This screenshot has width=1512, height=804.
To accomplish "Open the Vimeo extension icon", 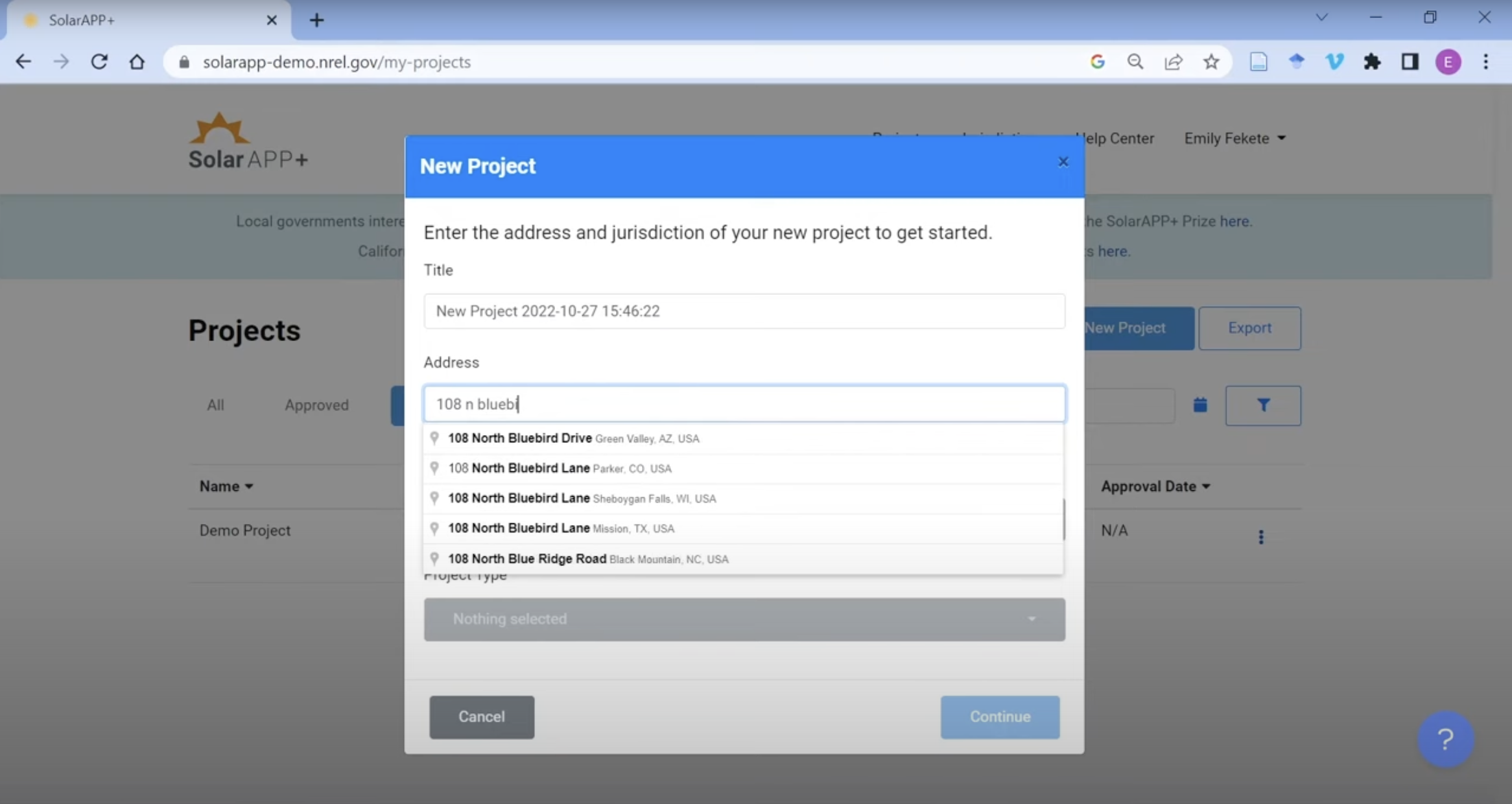I will pyautogui.click(x=1335, y=62).
